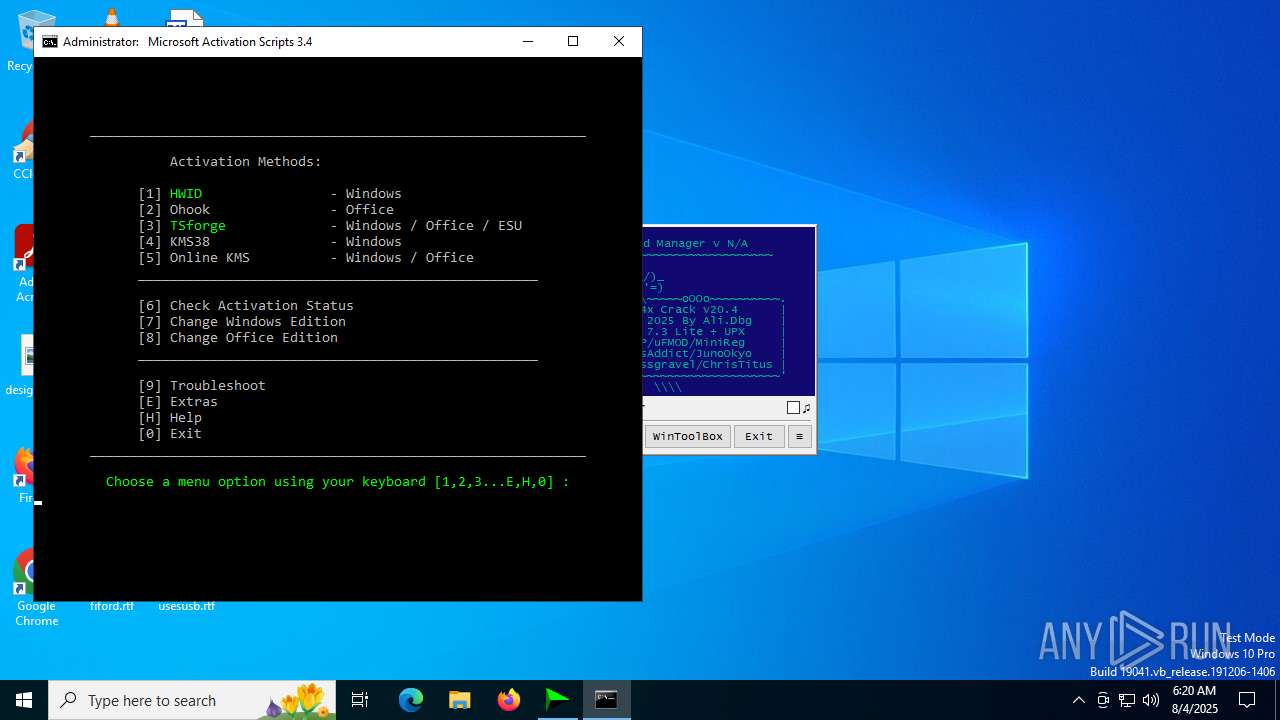Open the Action Center notifications icon

point(1247,700)
